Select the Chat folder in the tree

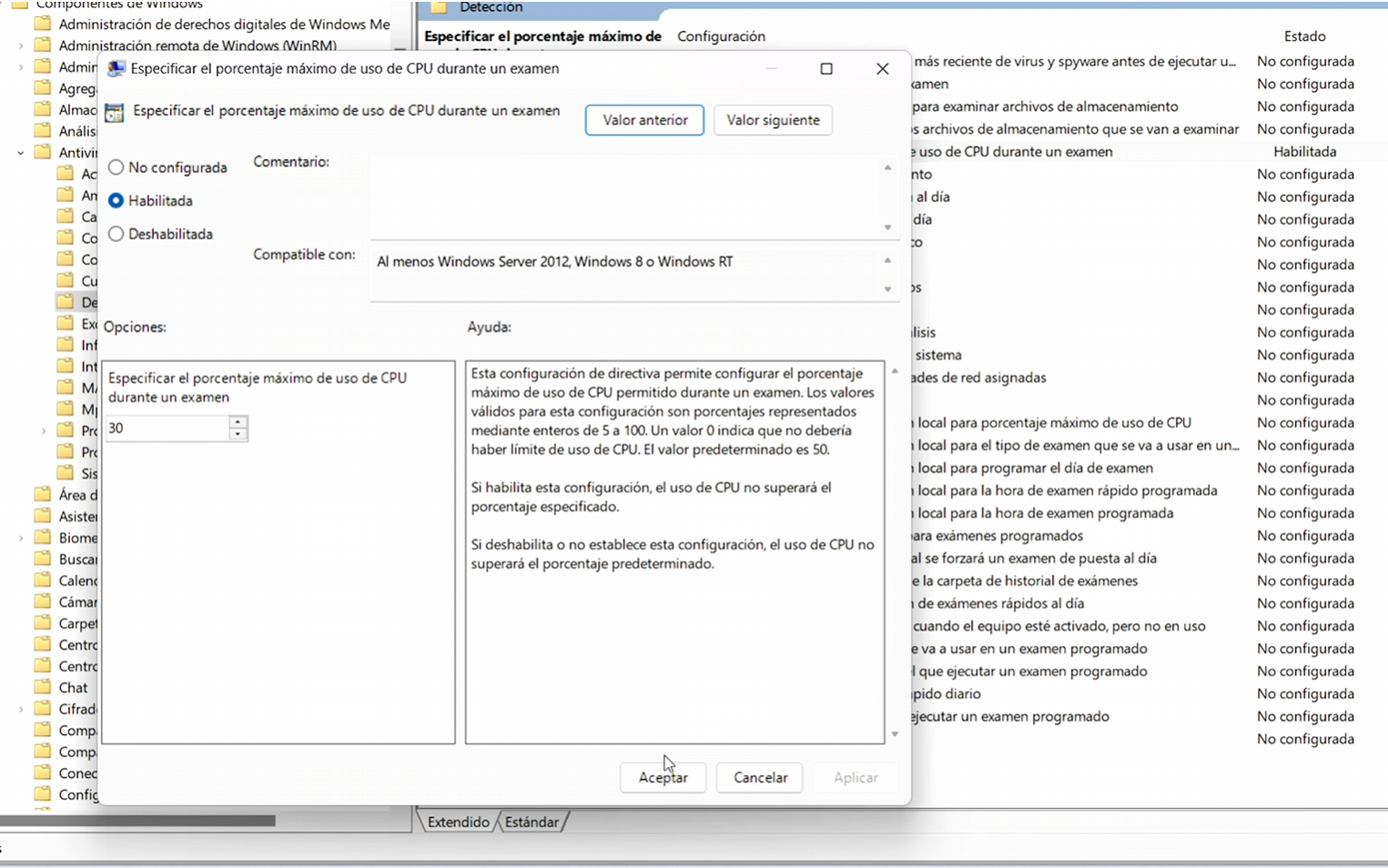(x=73, y=688)
